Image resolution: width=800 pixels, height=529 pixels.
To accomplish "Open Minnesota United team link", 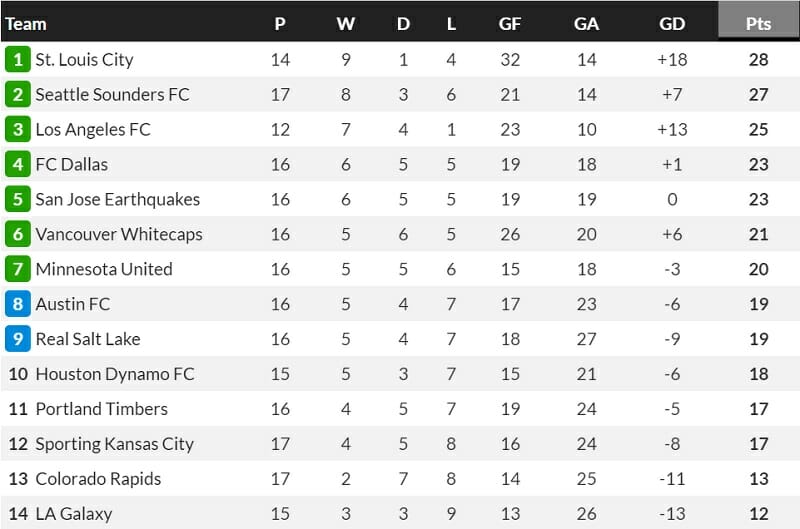I will [x=104, y=269].
